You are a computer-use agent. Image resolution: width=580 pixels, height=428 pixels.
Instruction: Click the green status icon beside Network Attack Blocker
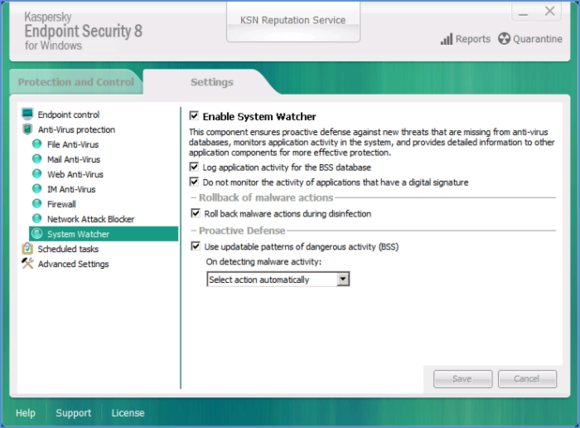point(37,218)
